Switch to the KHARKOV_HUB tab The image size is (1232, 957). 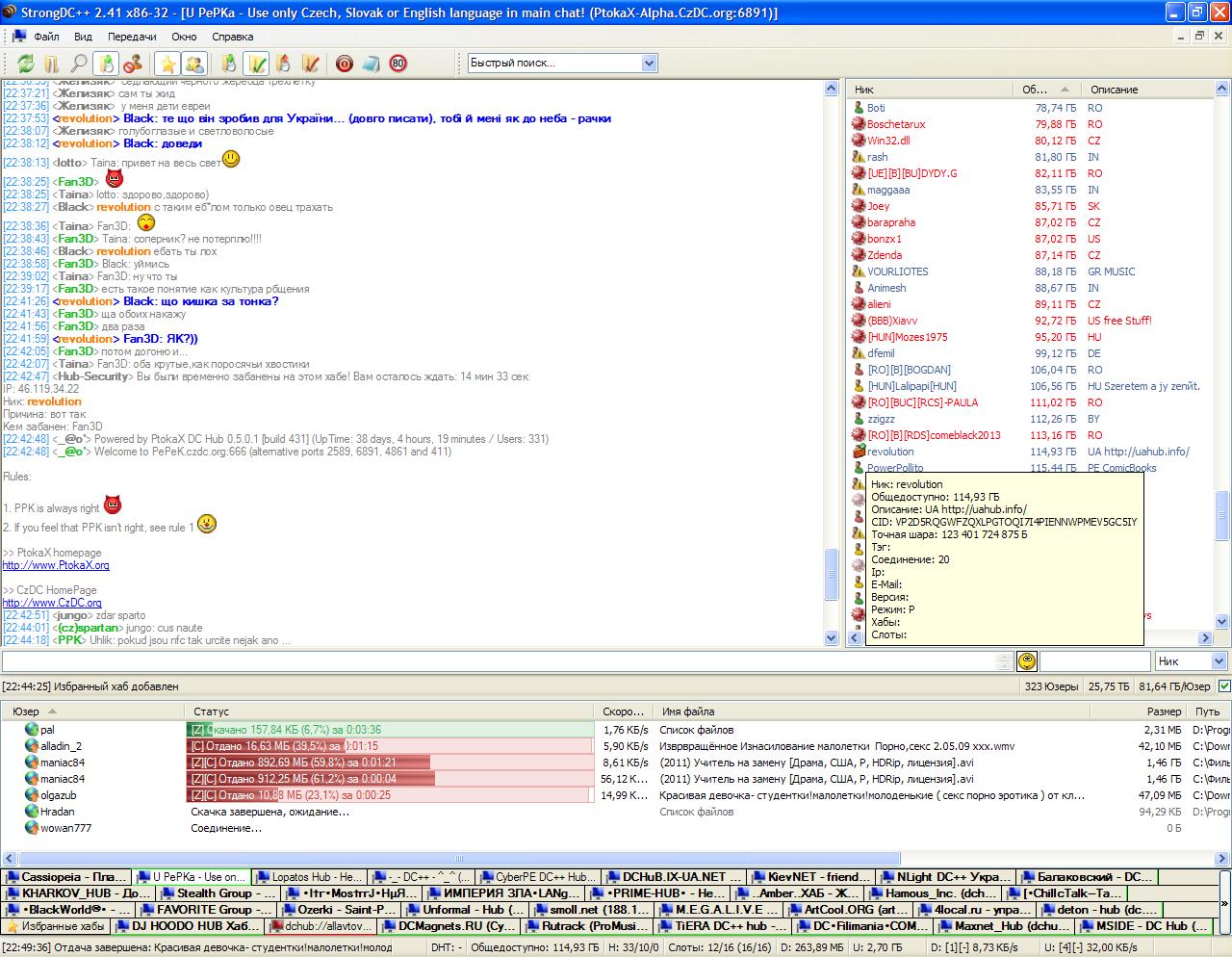(x=79, y=893)
